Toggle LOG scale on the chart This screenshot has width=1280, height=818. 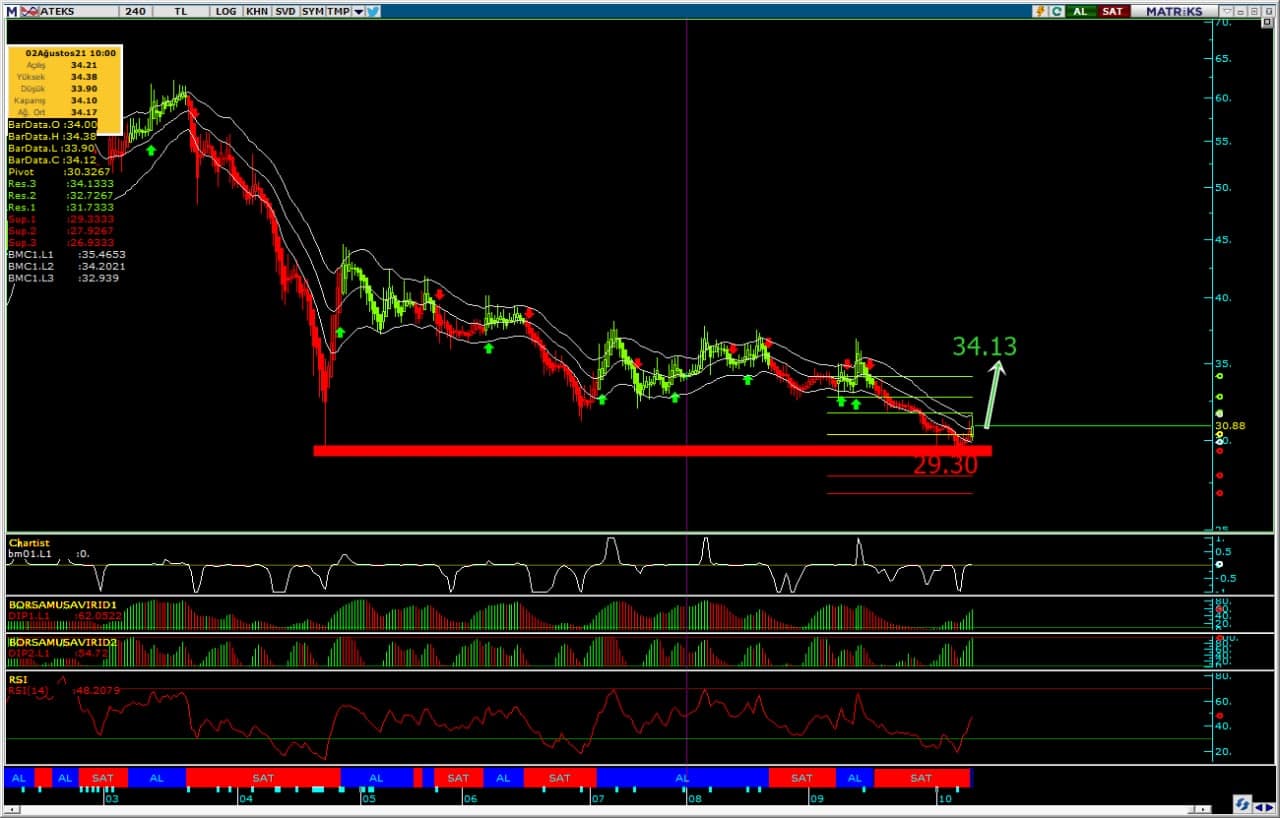pos(226,11)
